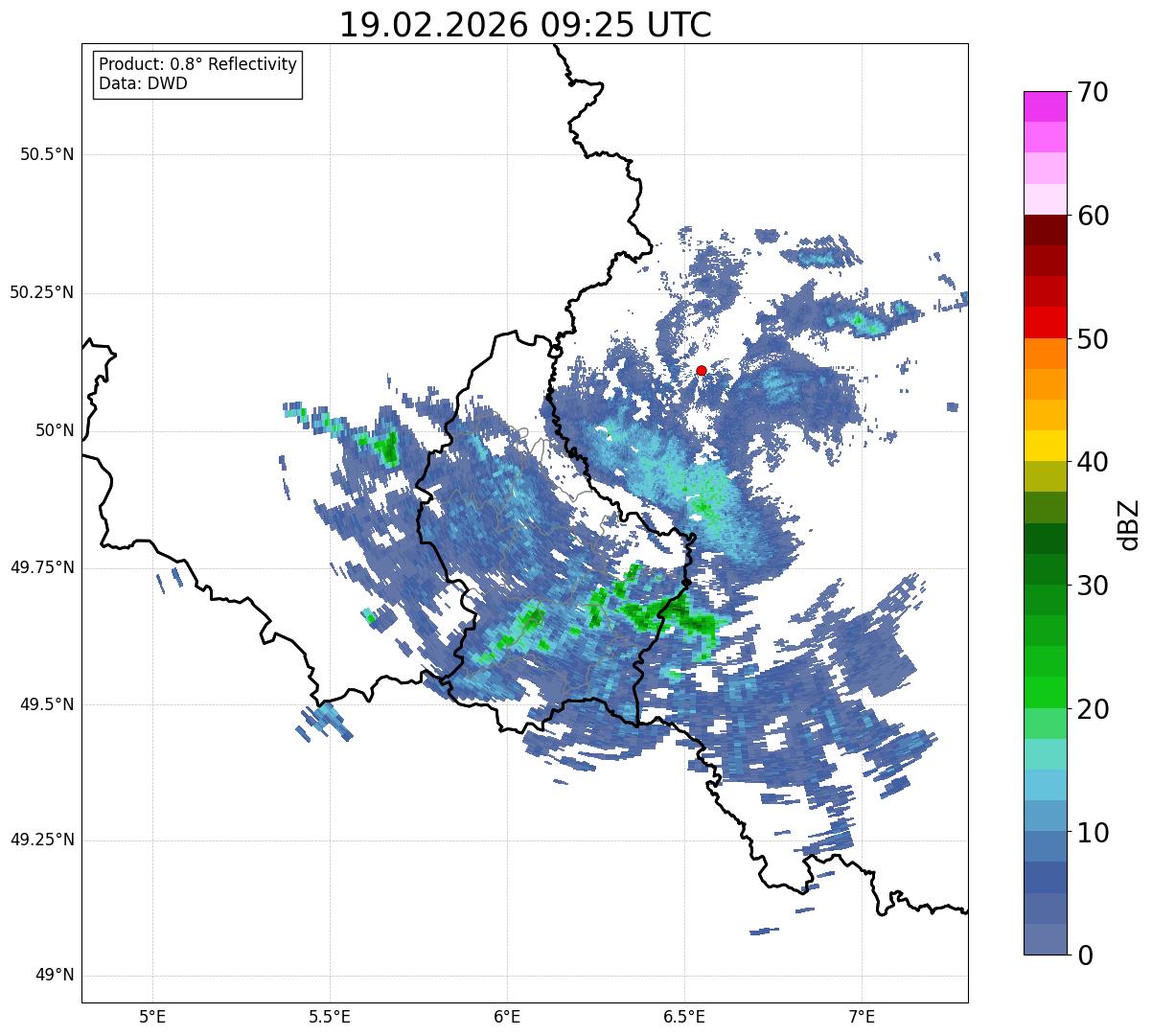Click the colorbar 70 tick label
Viewport: 1152px width, 1036px height.
click(1094, 92)
